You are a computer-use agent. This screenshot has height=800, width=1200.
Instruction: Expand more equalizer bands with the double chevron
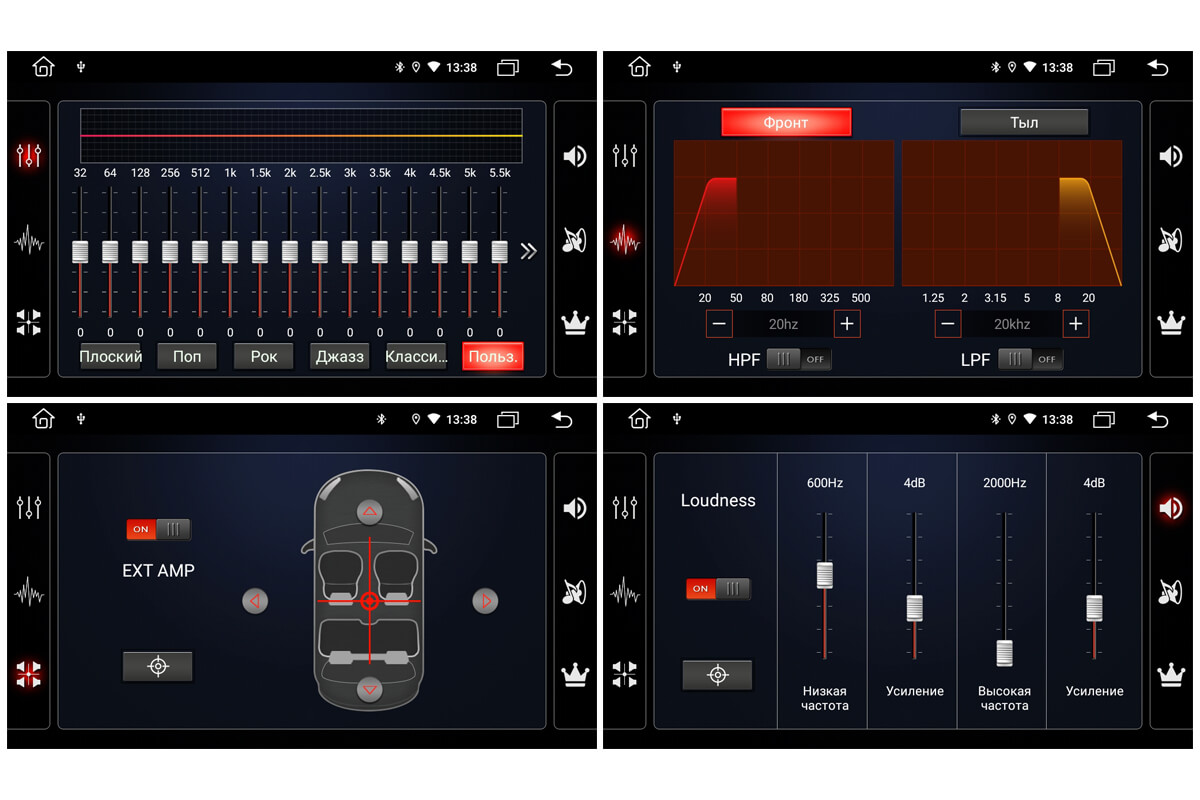pos(529,251)
